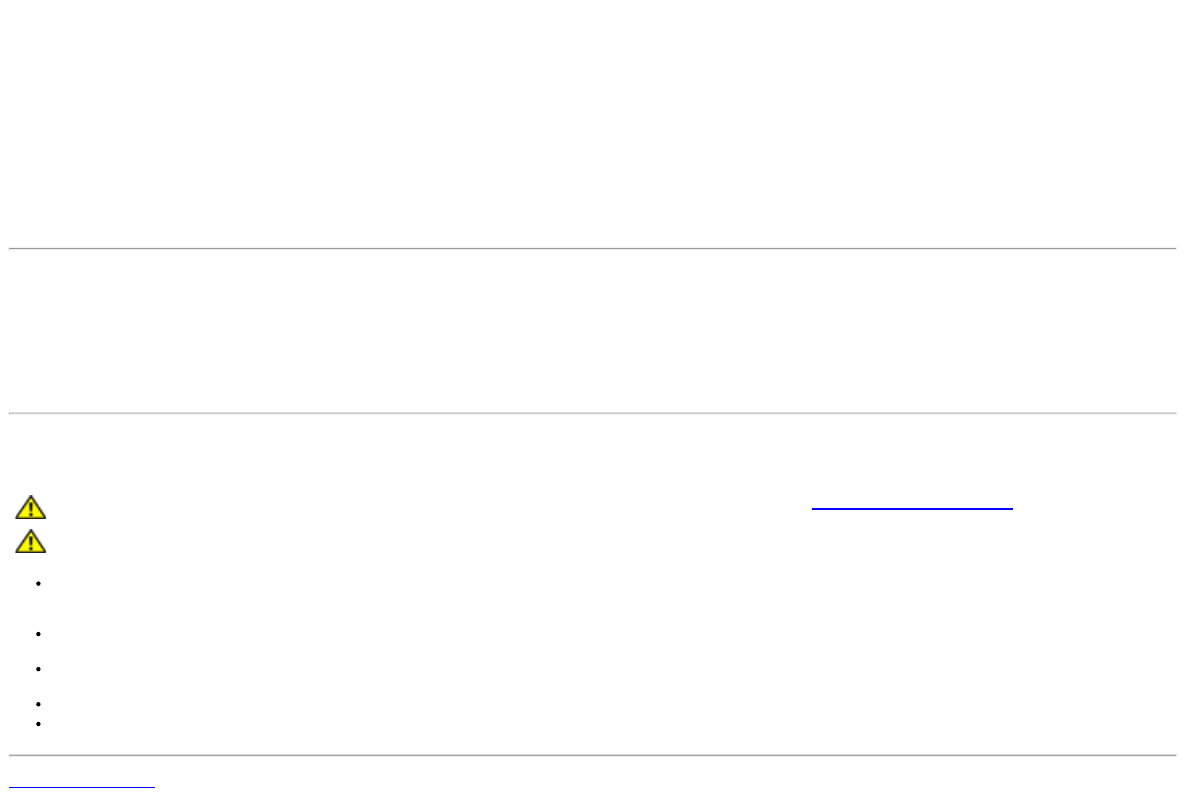Click the lower yellow warning triangle icon
The height and width of the screenshot is (807, 1184).
pyautogui.click(x=30, y=541)
